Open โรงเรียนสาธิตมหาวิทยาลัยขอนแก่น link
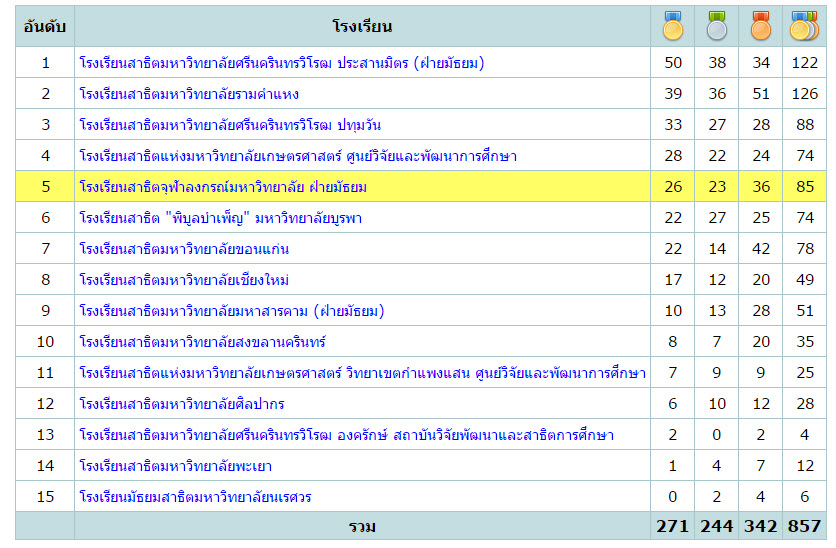836x548 pixels. click(x=184, y=248)
